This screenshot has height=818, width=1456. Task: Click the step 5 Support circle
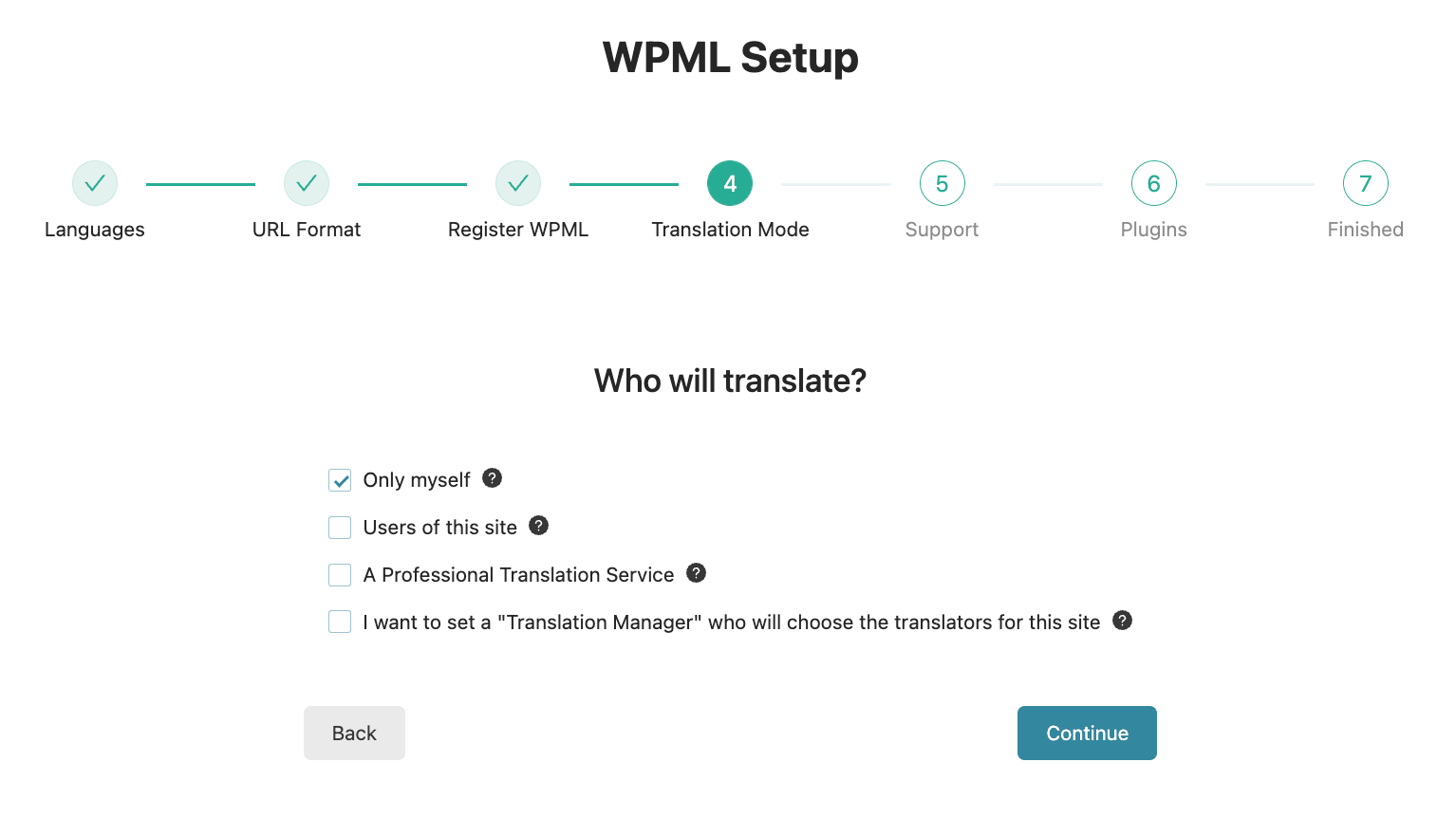941,182
